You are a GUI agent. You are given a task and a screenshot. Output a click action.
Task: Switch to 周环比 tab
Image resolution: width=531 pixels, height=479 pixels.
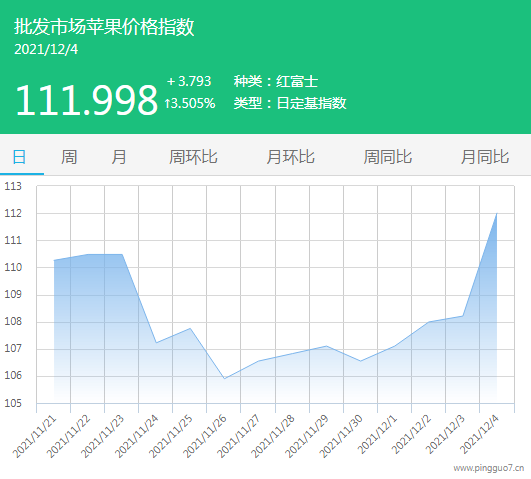point(193,157)
